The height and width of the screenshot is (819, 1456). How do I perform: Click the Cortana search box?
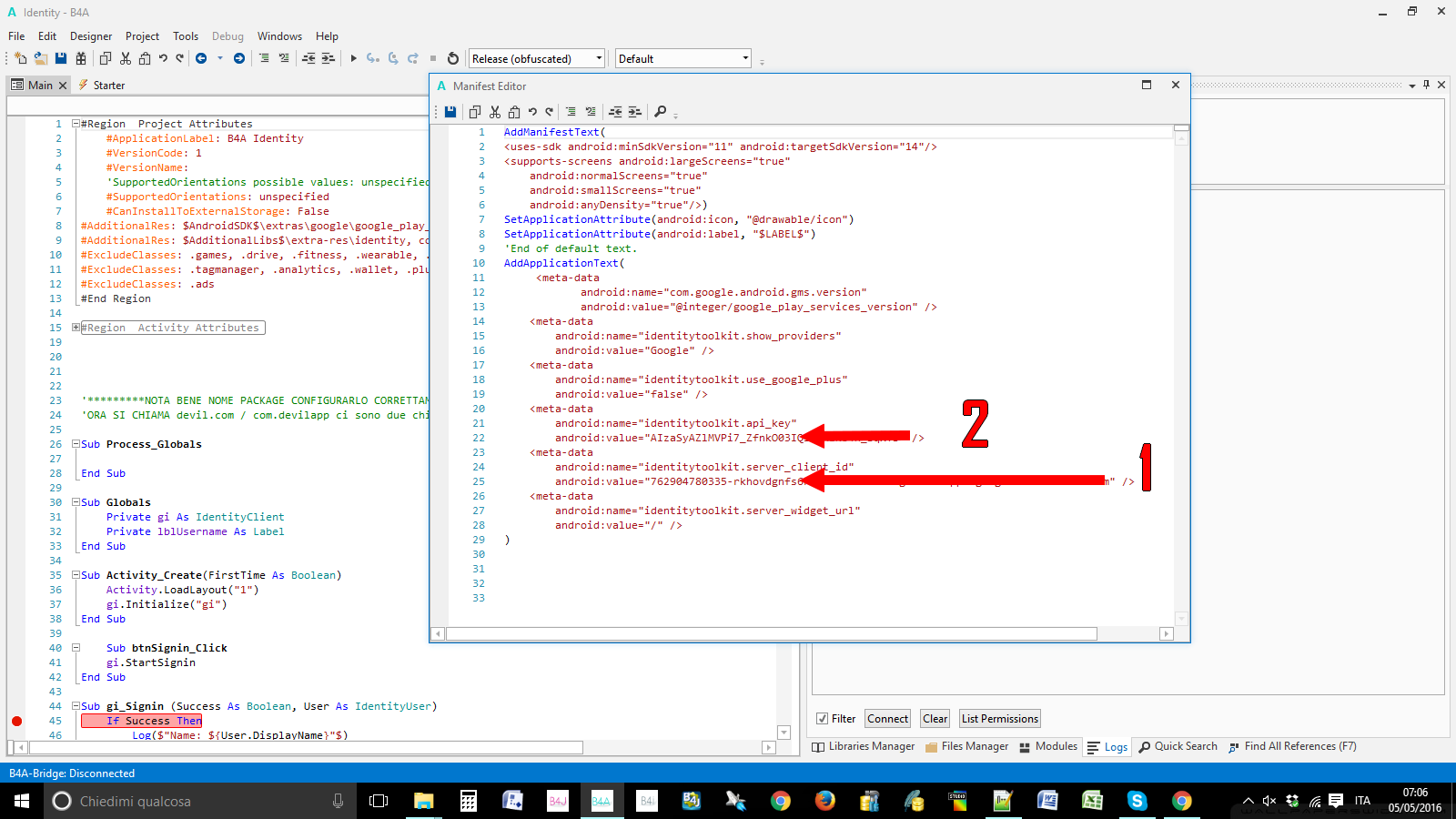(x=200, y=801)
